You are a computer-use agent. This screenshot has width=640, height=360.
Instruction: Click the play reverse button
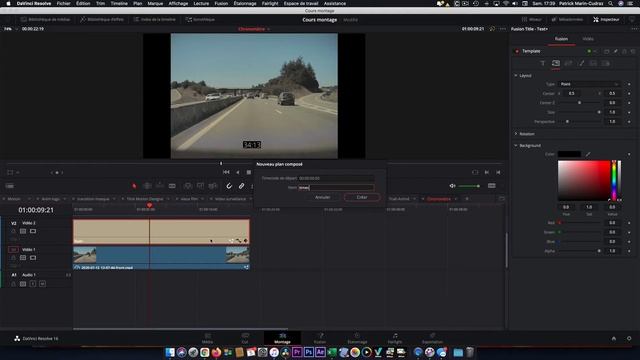pyautogui.click(x=238, y=172)
